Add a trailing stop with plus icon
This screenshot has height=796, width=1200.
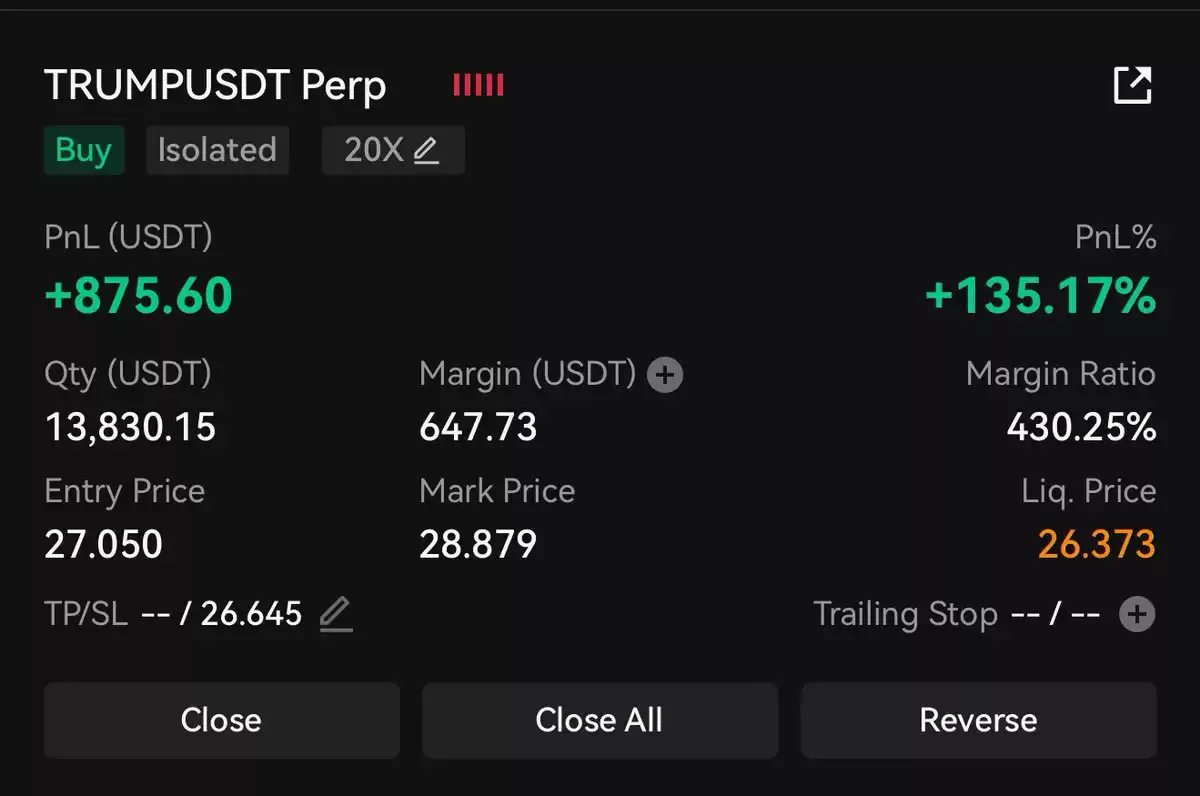point(1137,614)
